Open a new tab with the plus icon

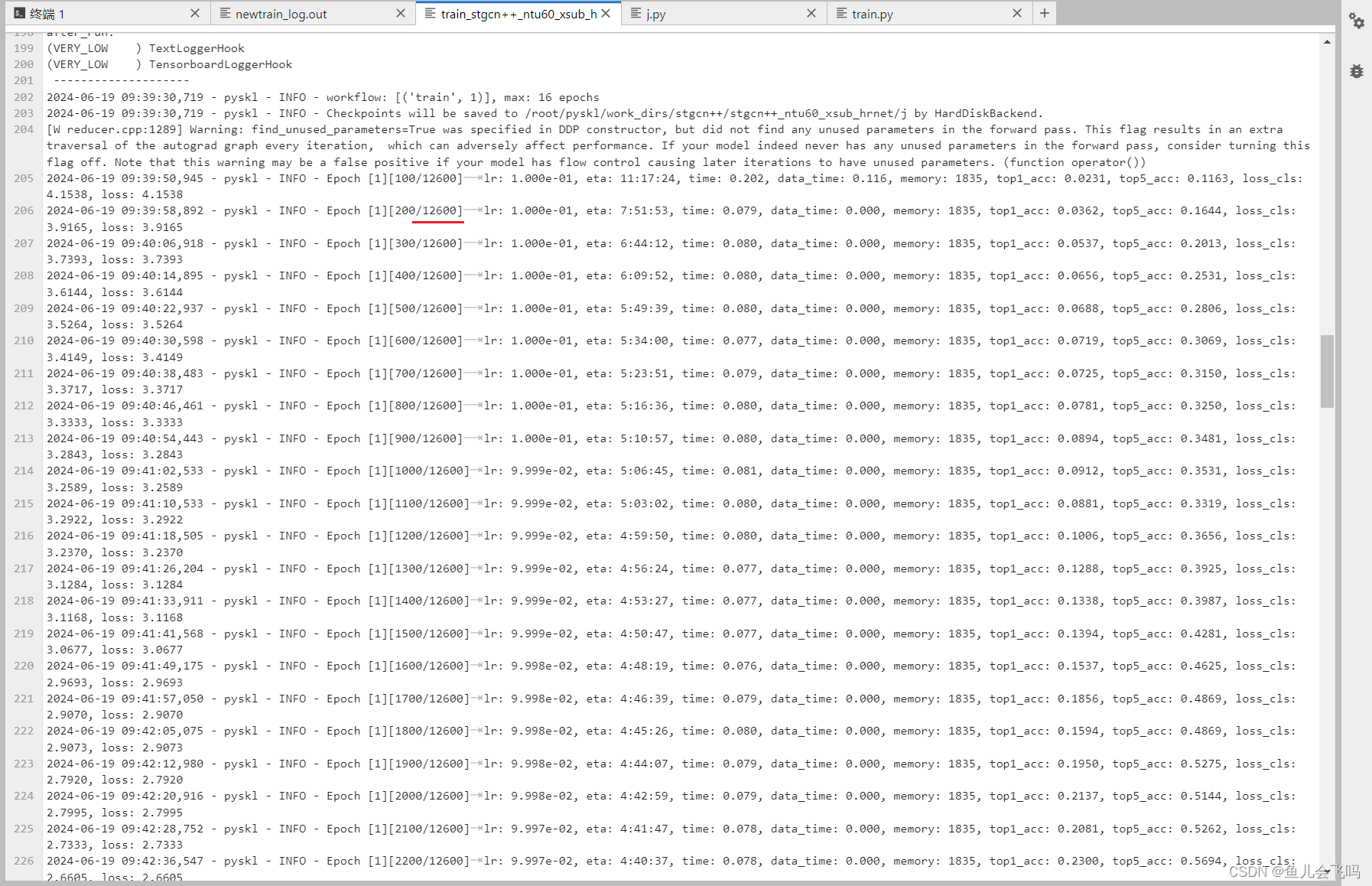[x=1045, y=13]
